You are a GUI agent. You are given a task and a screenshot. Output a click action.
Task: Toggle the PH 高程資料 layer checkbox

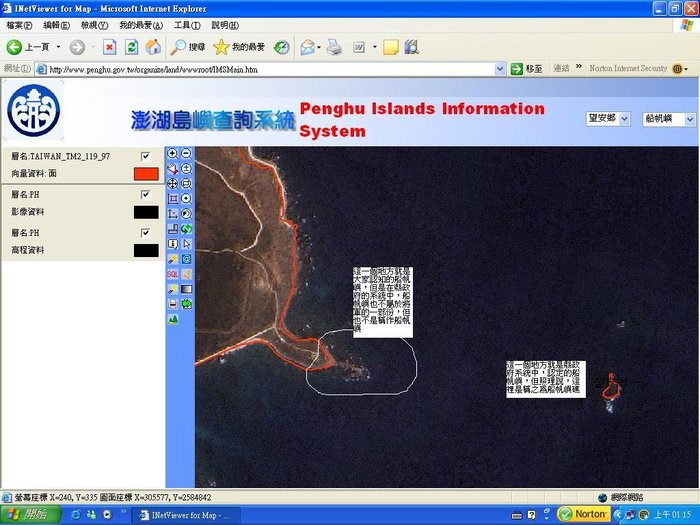(146, 232)
